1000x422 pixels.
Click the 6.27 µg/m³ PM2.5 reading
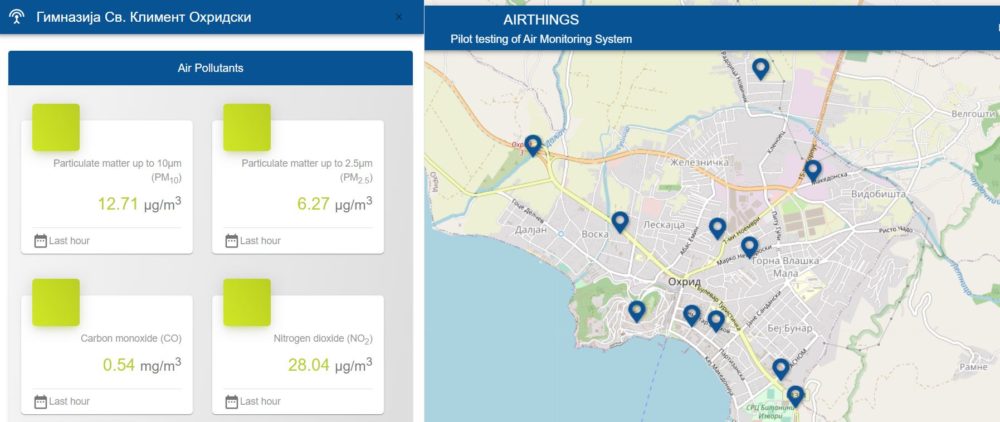[335, 204]
